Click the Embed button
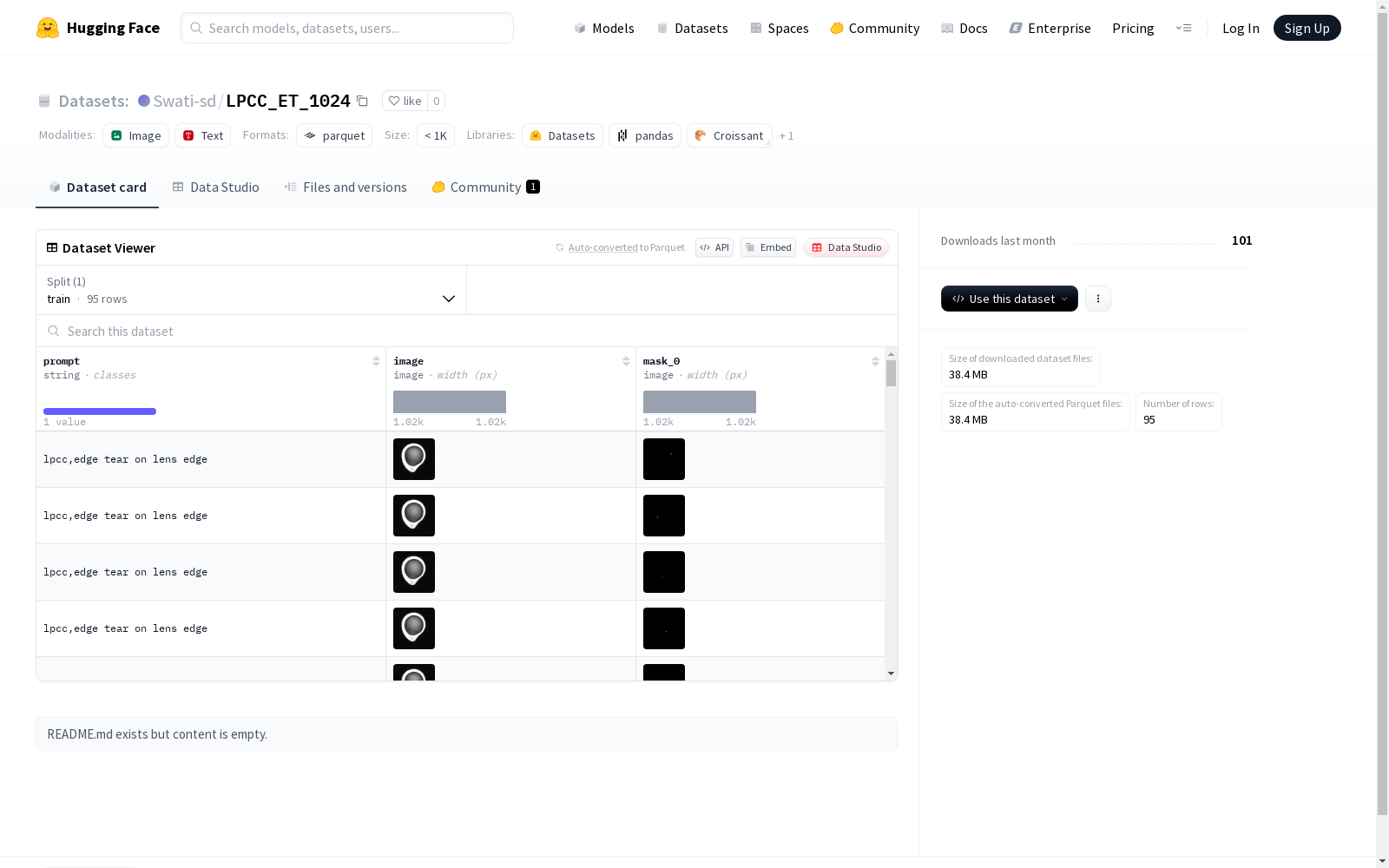 click(768, 247)
